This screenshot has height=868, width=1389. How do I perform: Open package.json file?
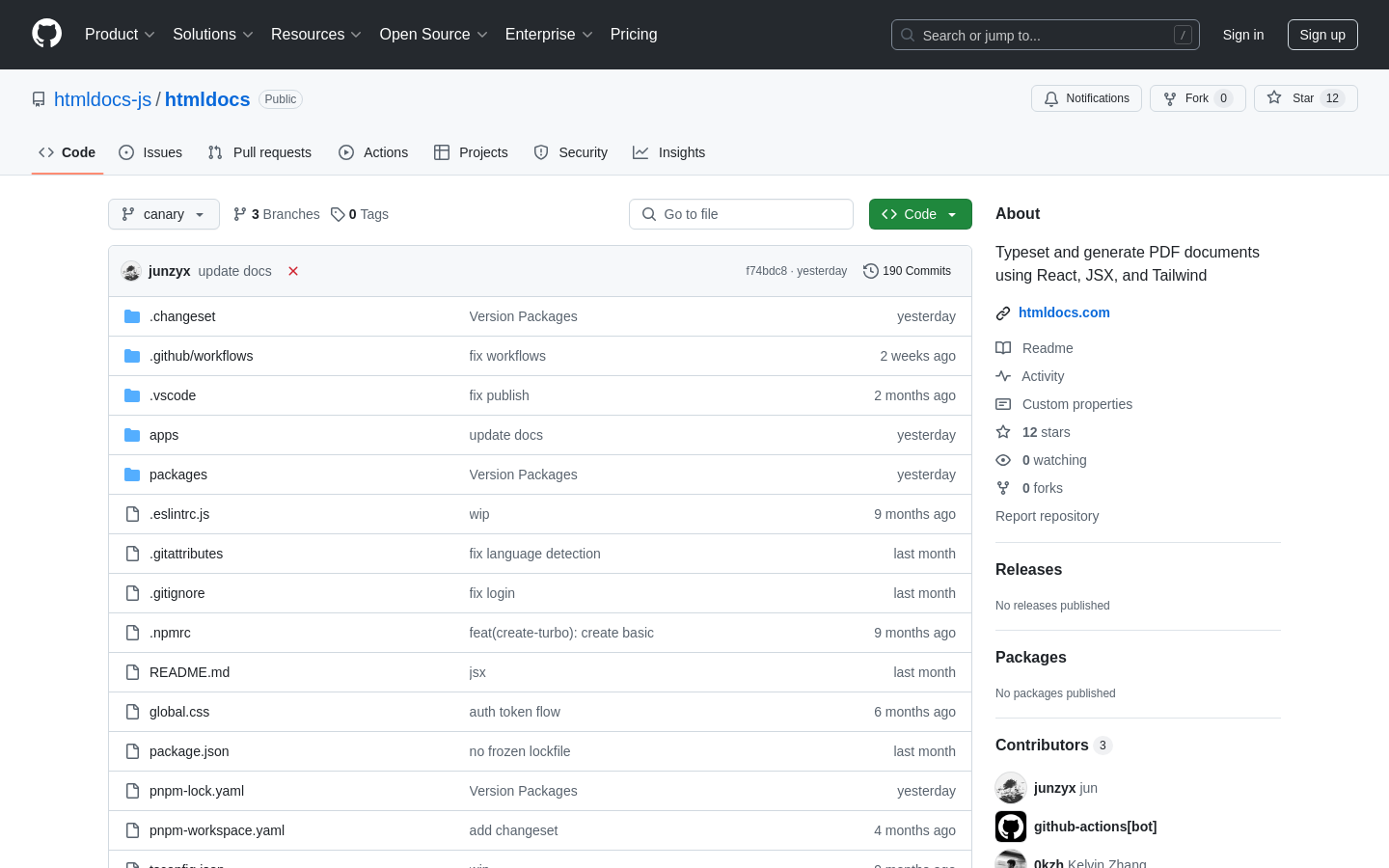point(189,751)
